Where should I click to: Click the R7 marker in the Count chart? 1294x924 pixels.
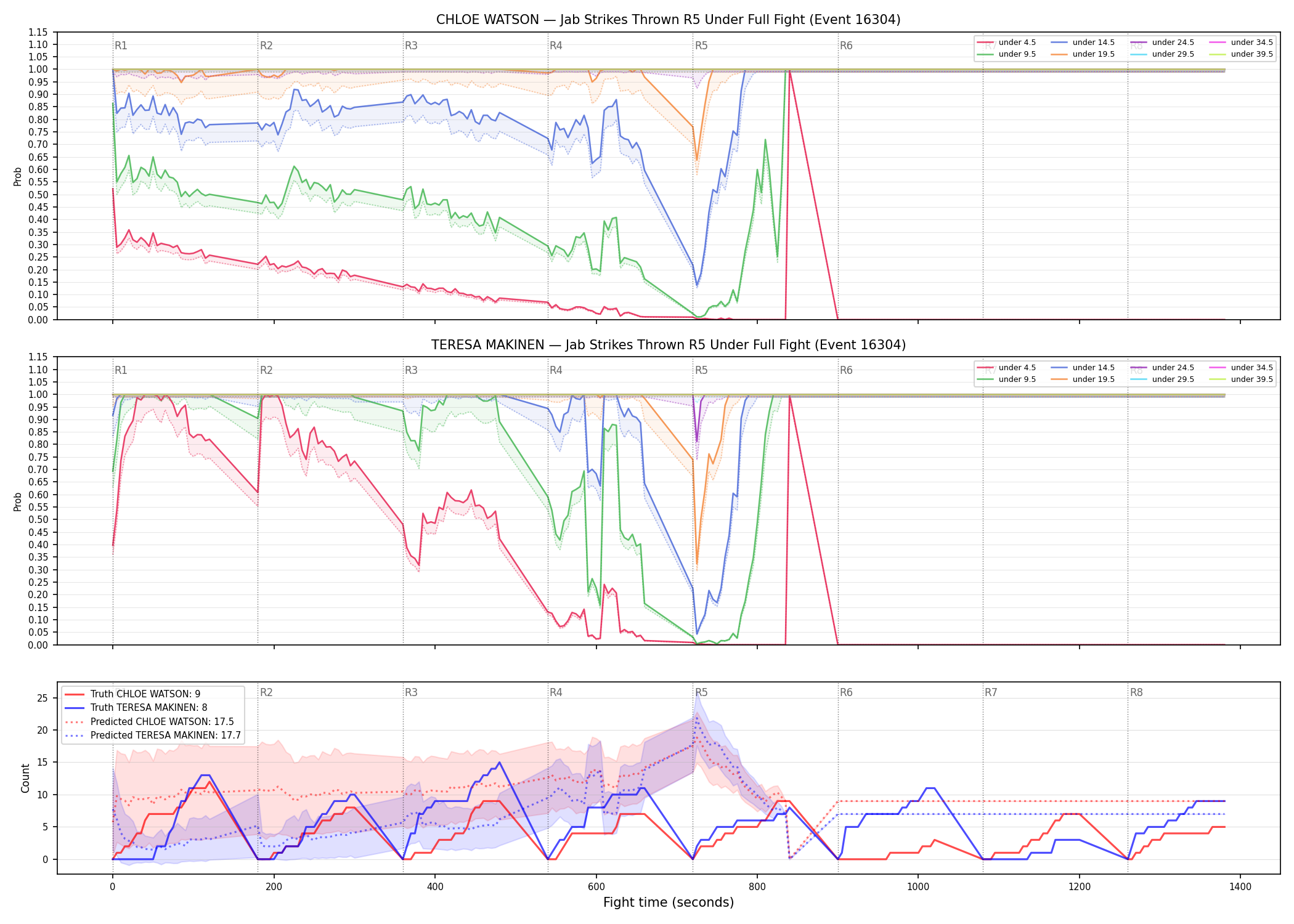click(x=991, y=692)
